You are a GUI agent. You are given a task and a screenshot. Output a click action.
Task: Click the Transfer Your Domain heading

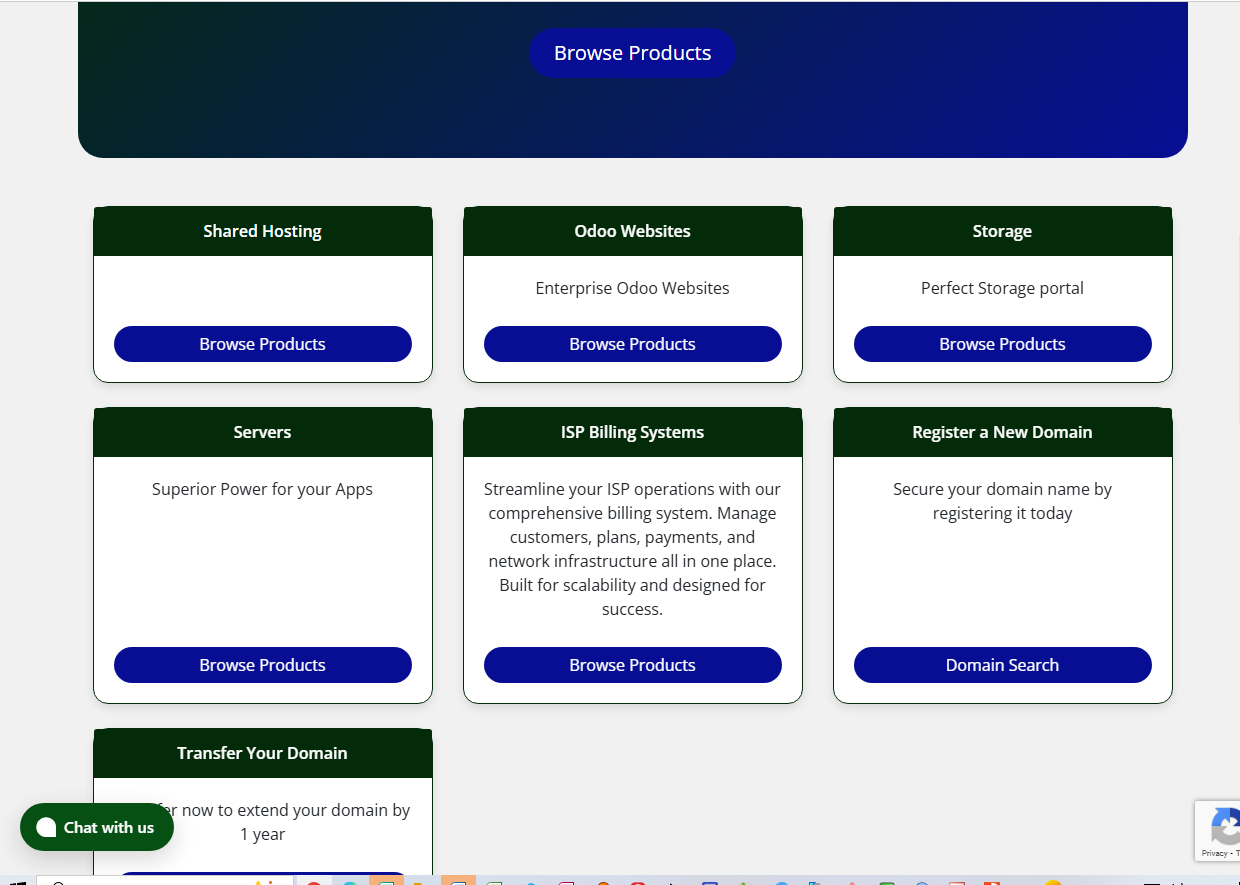(262, 752)
